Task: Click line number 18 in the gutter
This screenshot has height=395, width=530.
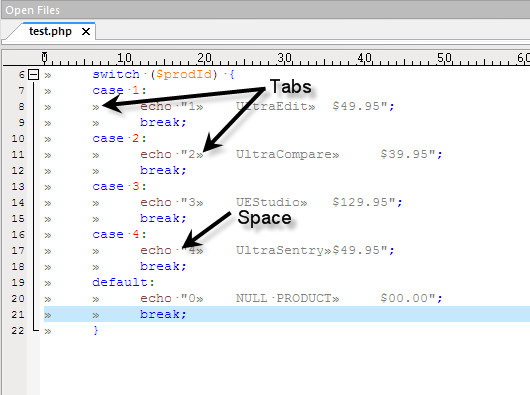Action: point(18,266)
